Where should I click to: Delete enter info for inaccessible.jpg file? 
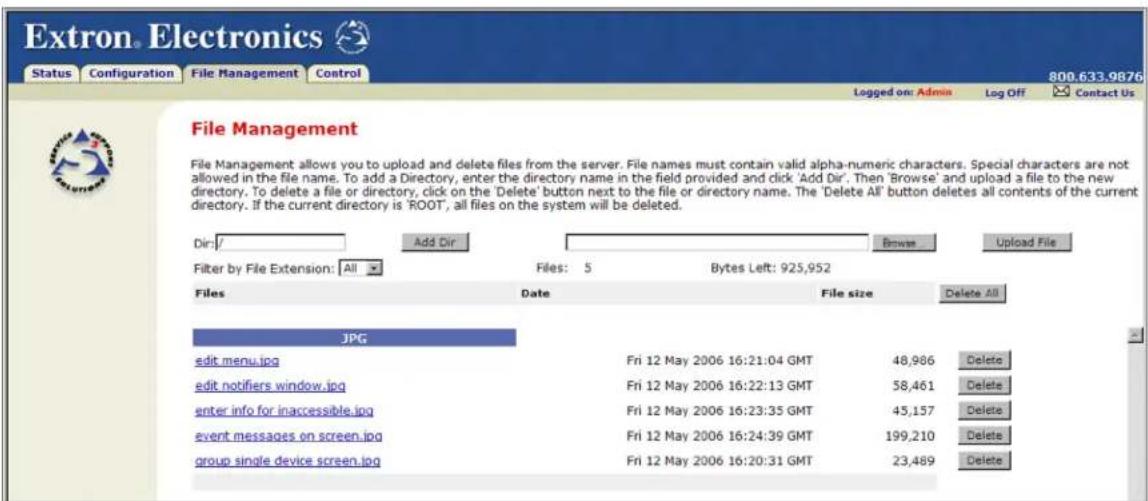click(x=984, y=411)
